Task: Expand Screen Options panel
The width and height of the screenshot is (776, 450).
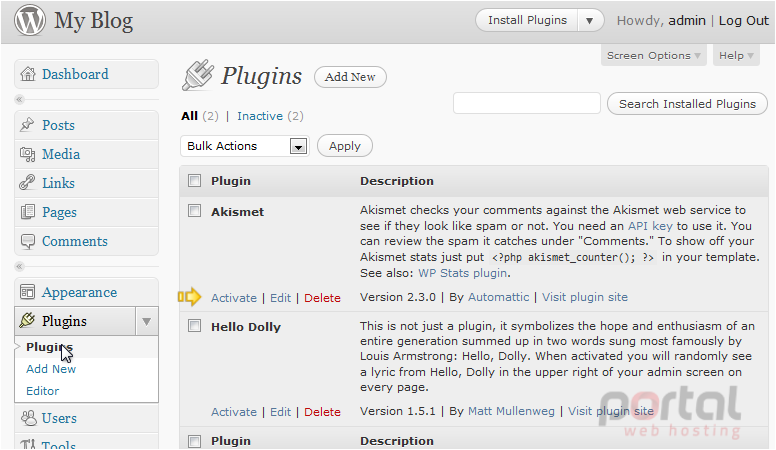Action: tap(653, 55)
